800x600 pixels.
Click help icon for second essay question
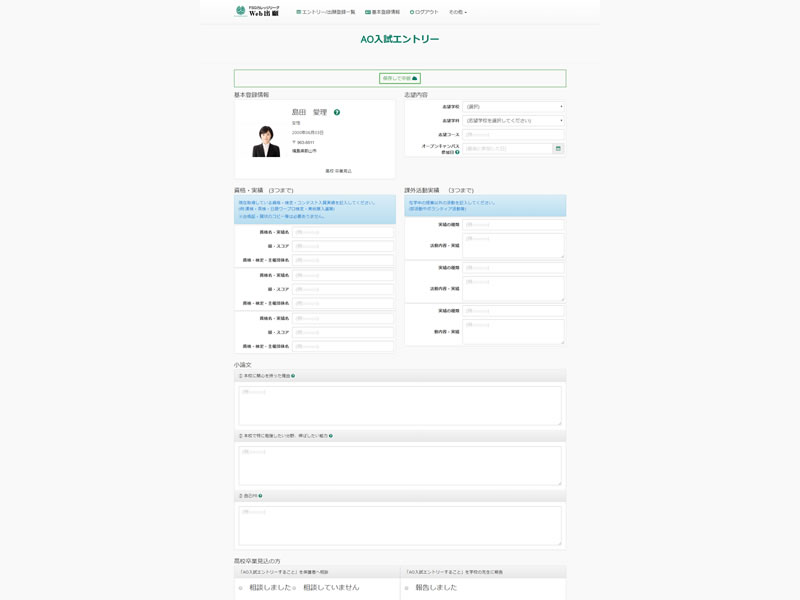(330, 436)
